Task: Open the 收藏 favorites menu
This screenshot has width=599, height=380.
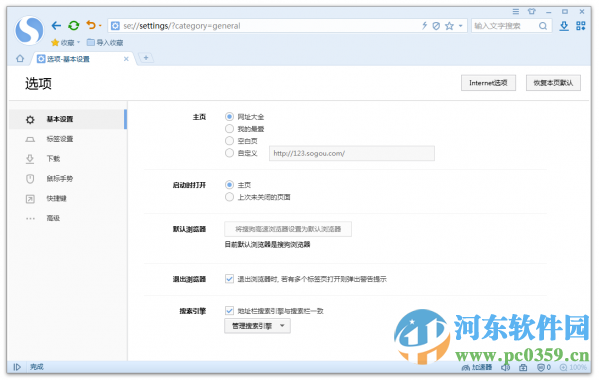Action: [66, 42]
